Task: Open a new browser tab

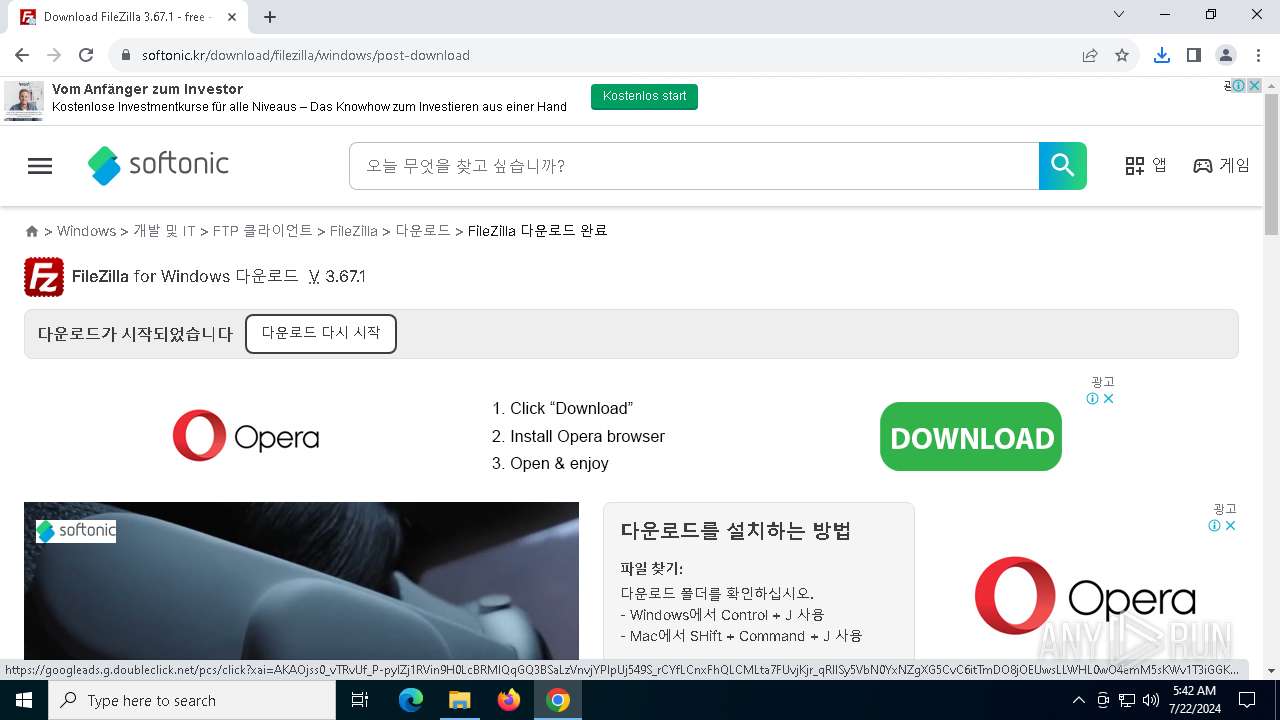Action: point(270,17)
